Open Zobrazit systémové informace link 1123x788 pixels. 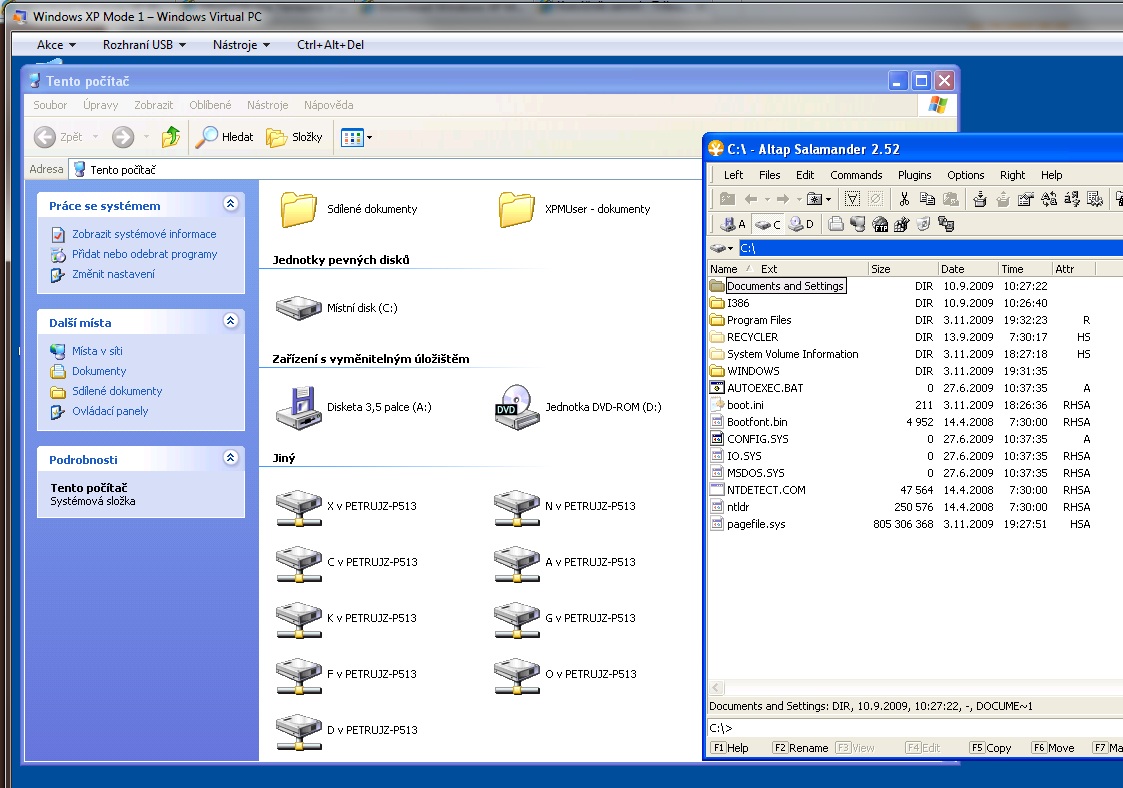click(144, 234)
